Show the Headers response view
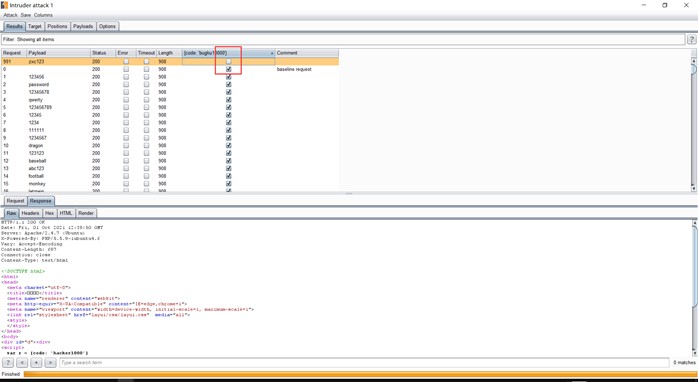 click(x=30, y=213)
